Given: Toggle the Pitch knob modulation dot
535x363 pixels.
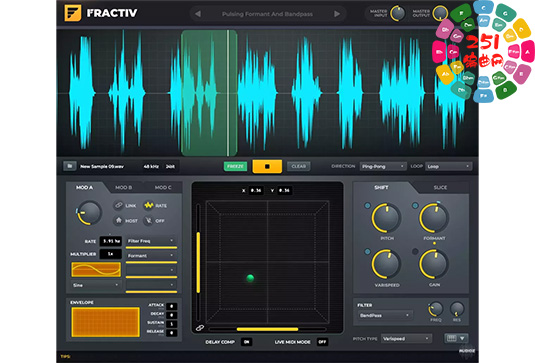Looking at the screenshot, I should point(367,205).
